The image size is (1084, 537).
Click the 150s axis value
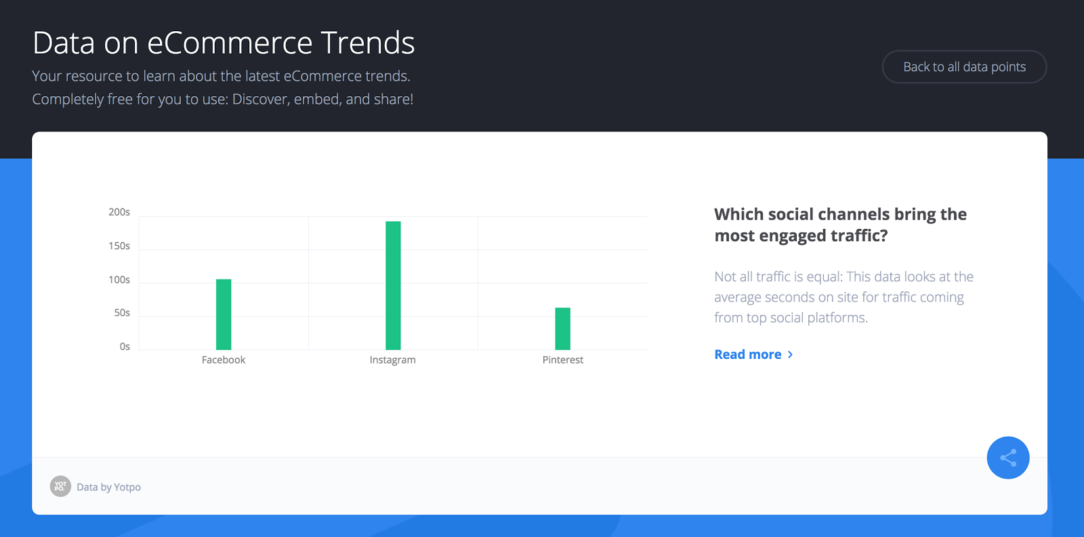click(x=119, y=246)
